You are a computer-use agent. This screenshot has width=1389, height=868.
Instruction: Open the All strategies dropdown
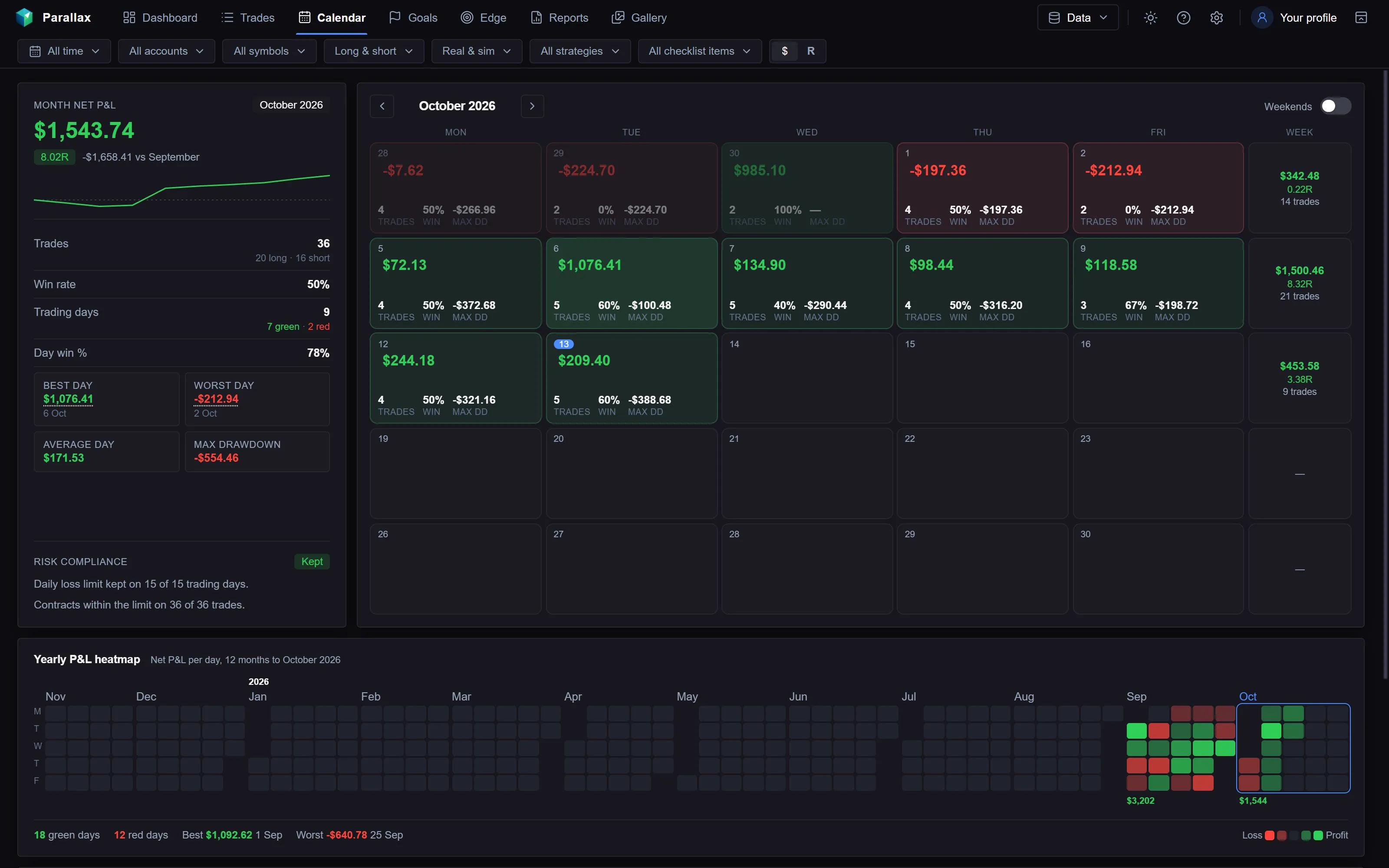[580, 51]
